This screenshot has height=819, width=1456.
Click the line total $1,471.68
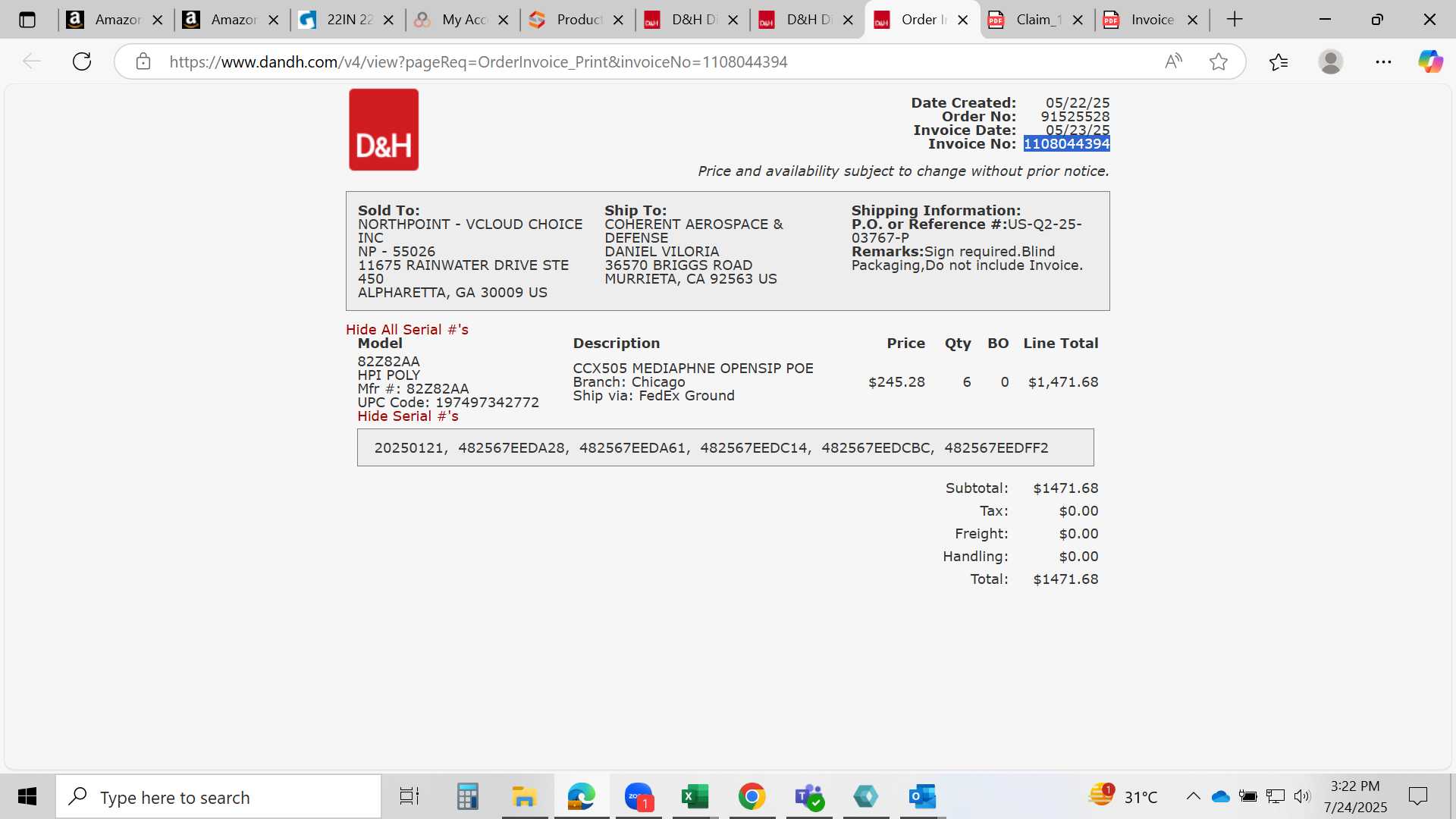[x=1063, y=382]
